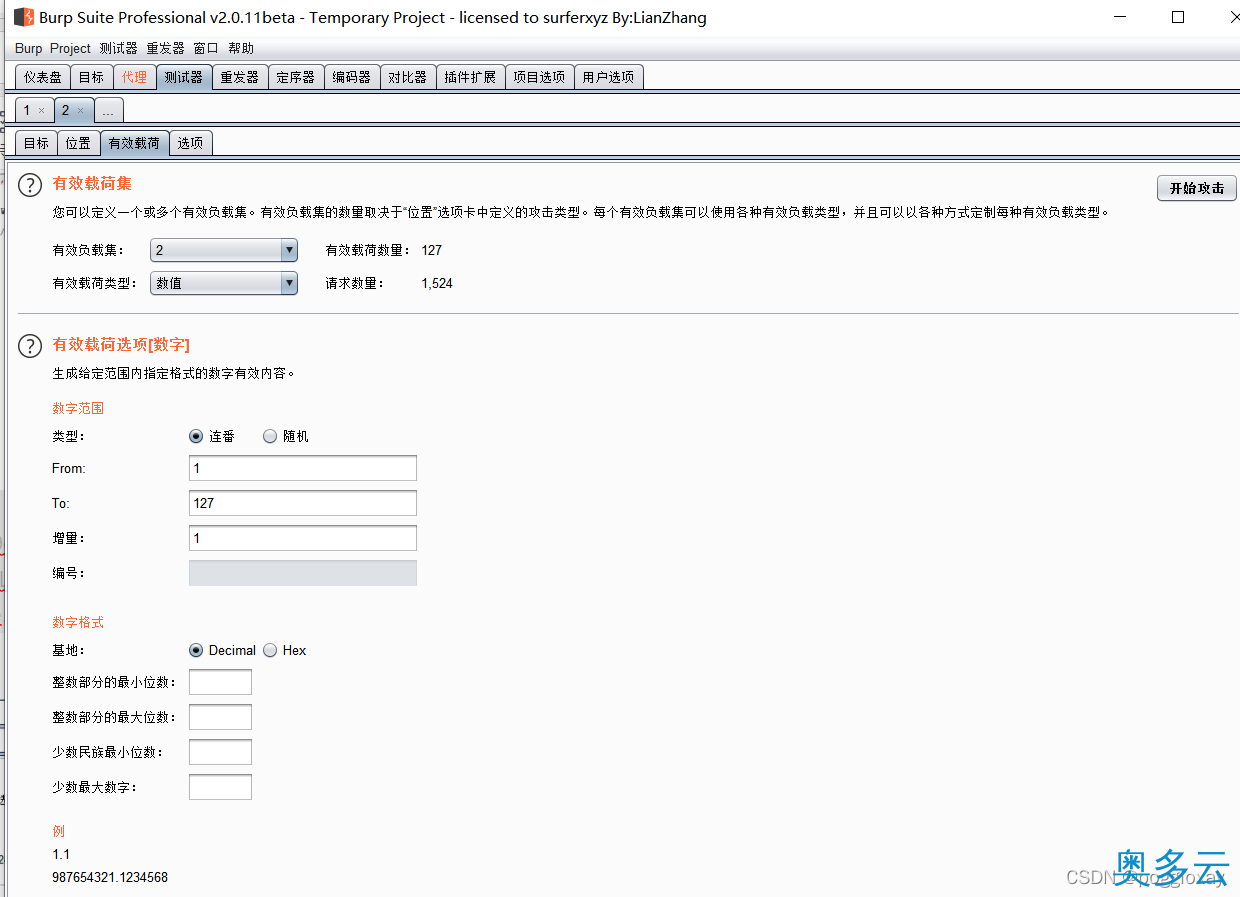Open the 有效载荷 sub-tab

134,143
